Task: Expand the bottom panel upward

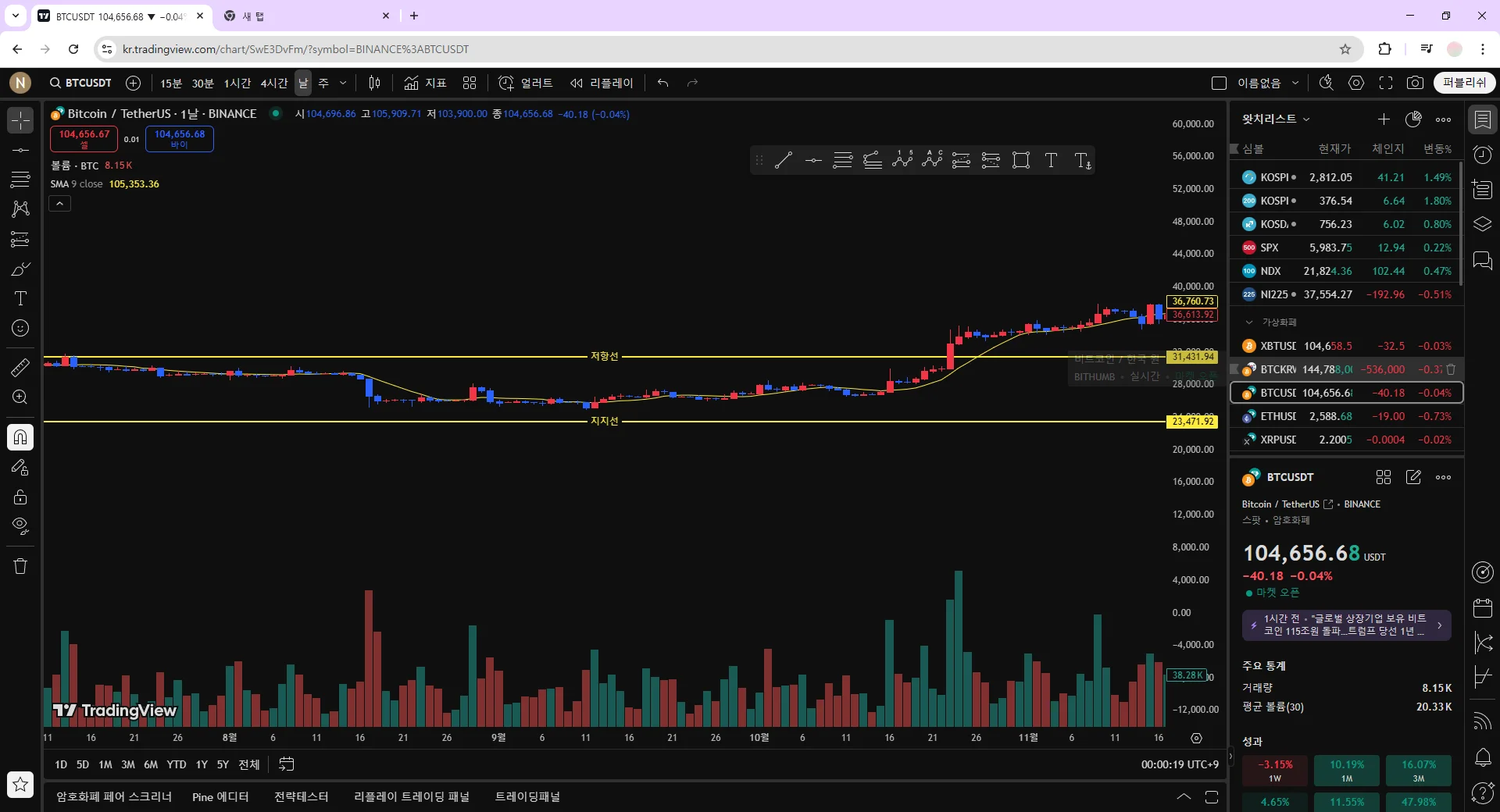Action: pyautogui.click(x=1184, y=797)
